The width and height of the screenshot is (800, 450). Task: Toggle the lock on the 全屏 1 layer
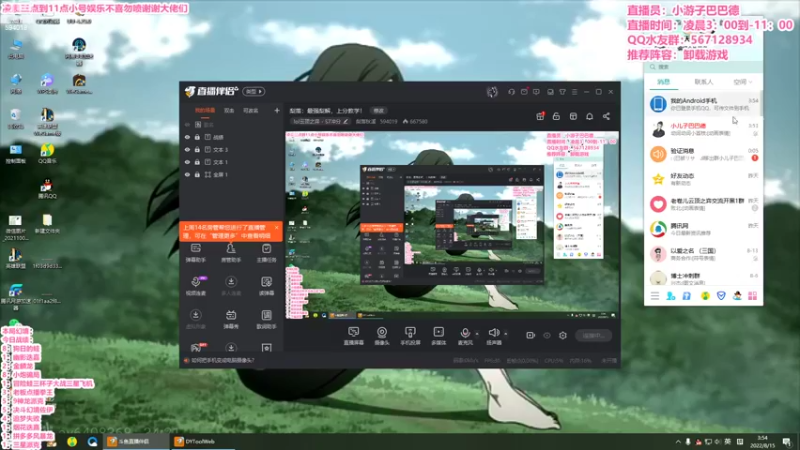[x=197, y=174]
